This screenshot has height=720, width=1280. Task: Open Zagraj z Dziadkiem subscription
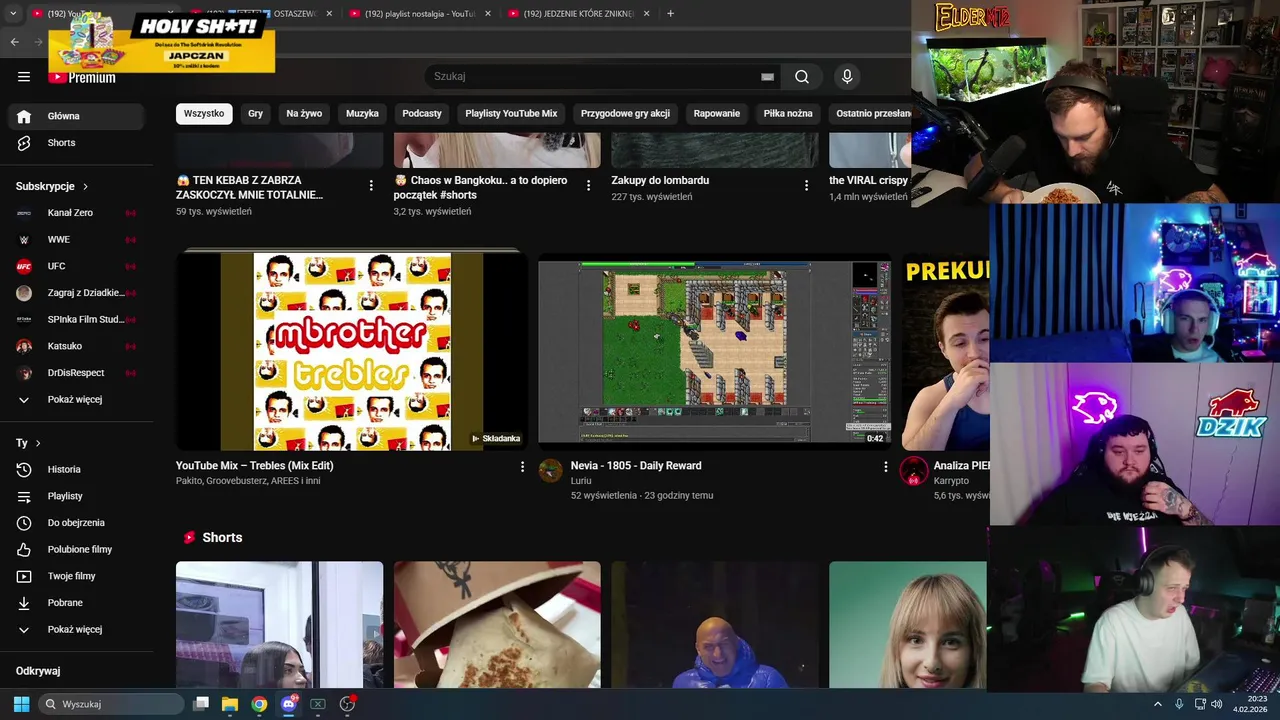[x=76, y=293]
